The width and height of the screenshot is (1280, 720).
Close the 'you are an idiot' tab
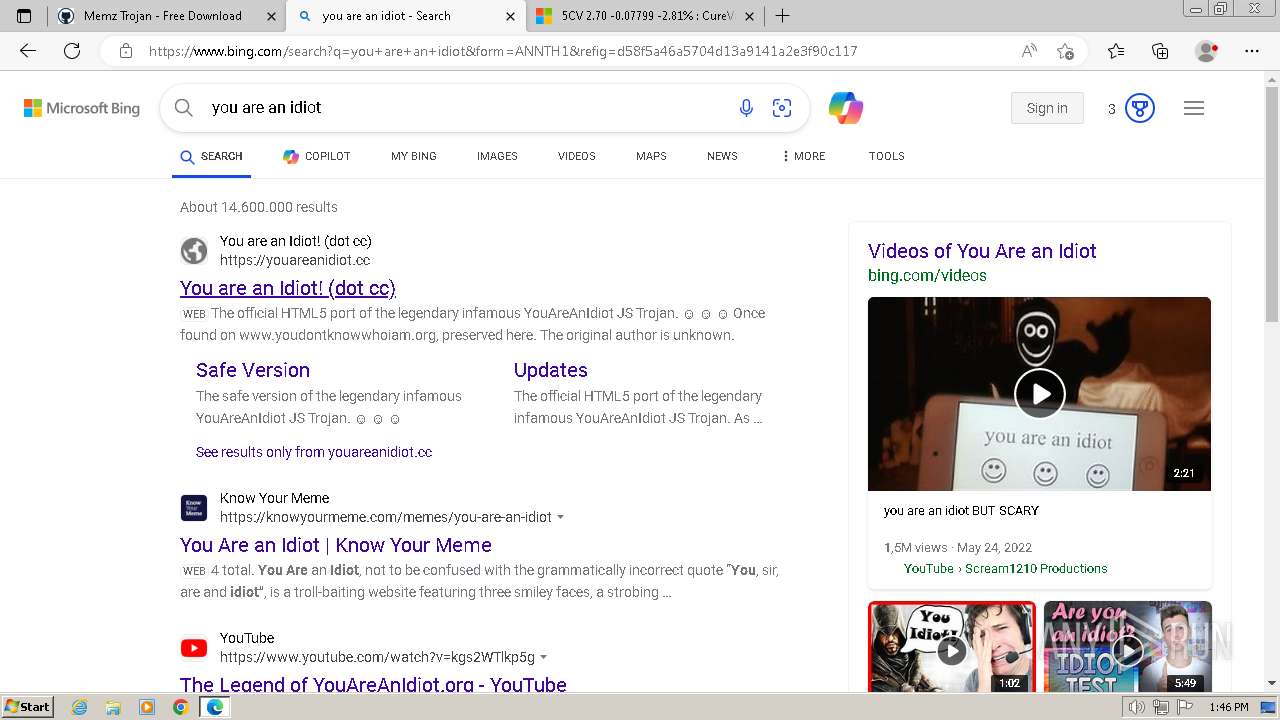click(x=510, y=16)
